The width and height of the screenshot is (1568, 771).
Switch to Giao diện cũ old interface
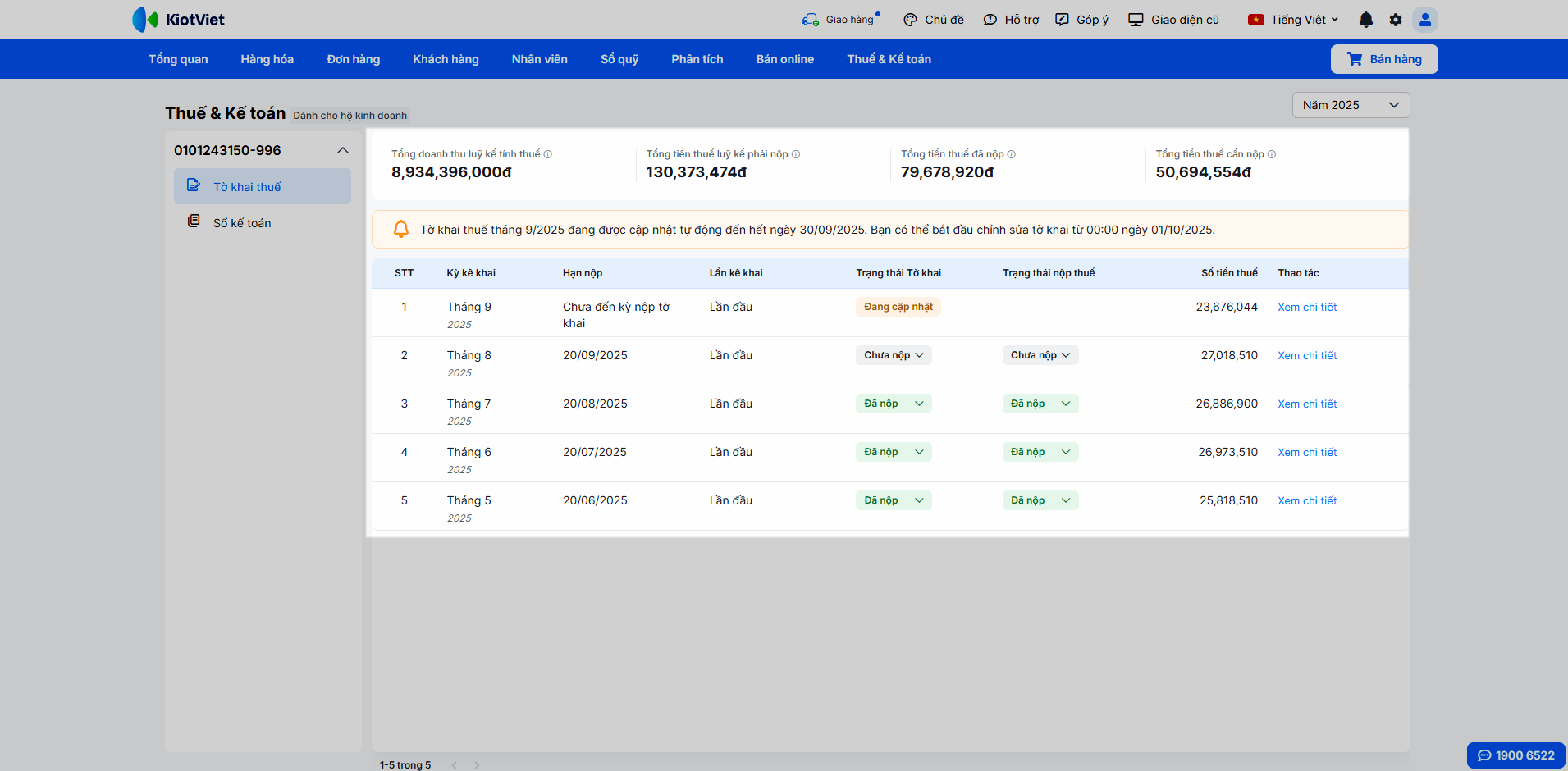[1173, 20]
